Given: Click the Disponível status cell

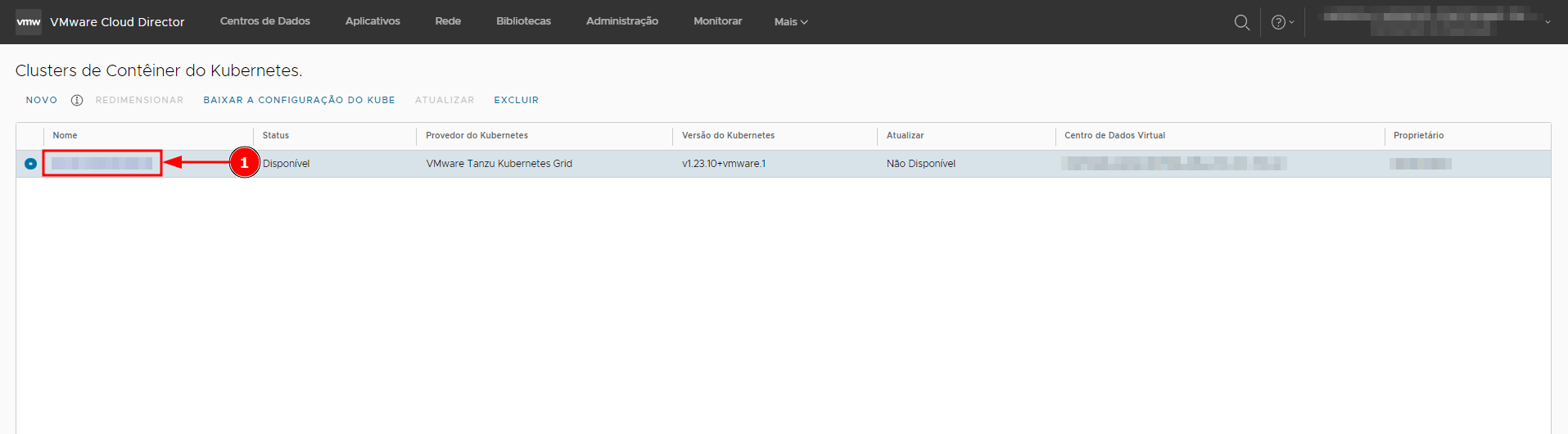Looking at the screenshot, I should coord(287,164).
